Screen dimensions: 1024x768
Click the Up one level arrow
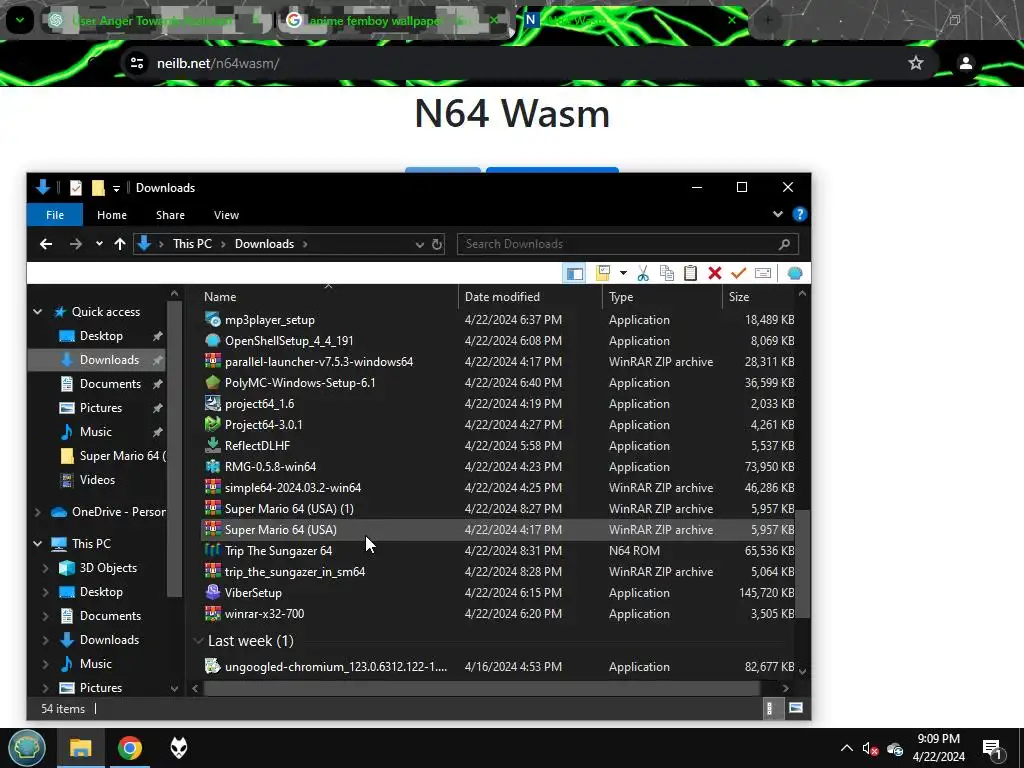click(x=120, y=244)
